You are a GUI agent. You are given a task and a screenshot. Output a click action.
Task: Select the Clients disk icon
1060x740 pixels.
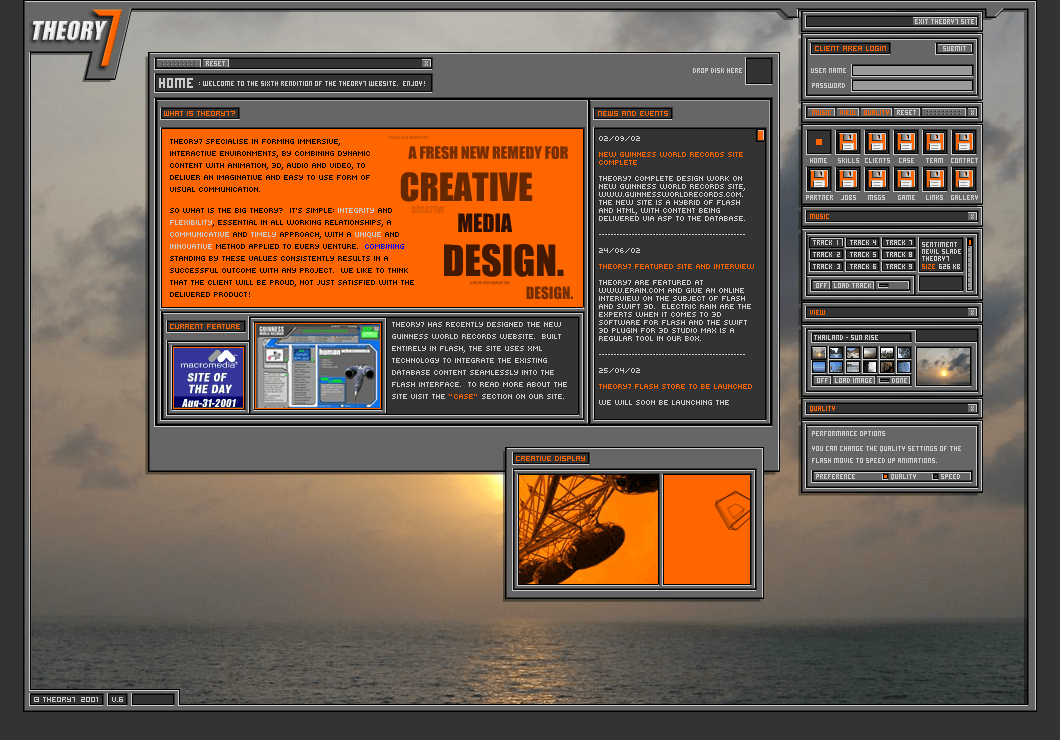point(877,142)
